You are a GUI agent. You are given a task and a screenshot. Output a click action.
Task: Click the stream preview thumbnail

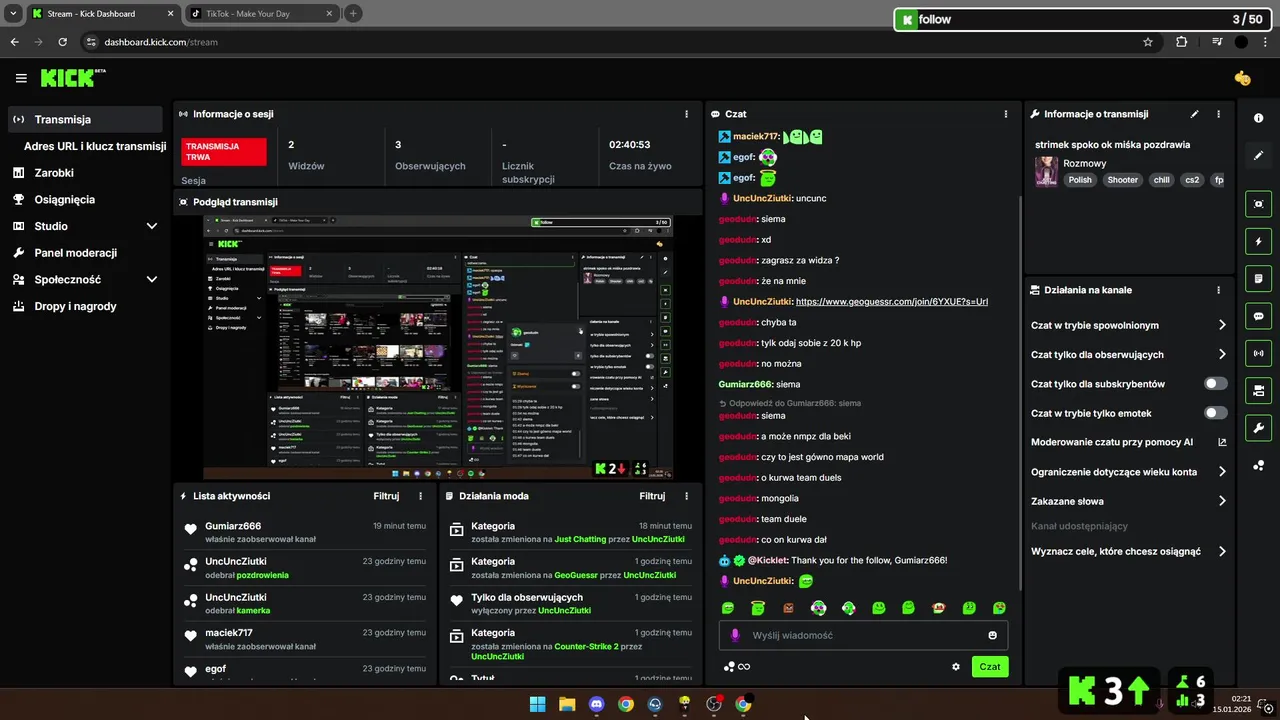(438, 347)
